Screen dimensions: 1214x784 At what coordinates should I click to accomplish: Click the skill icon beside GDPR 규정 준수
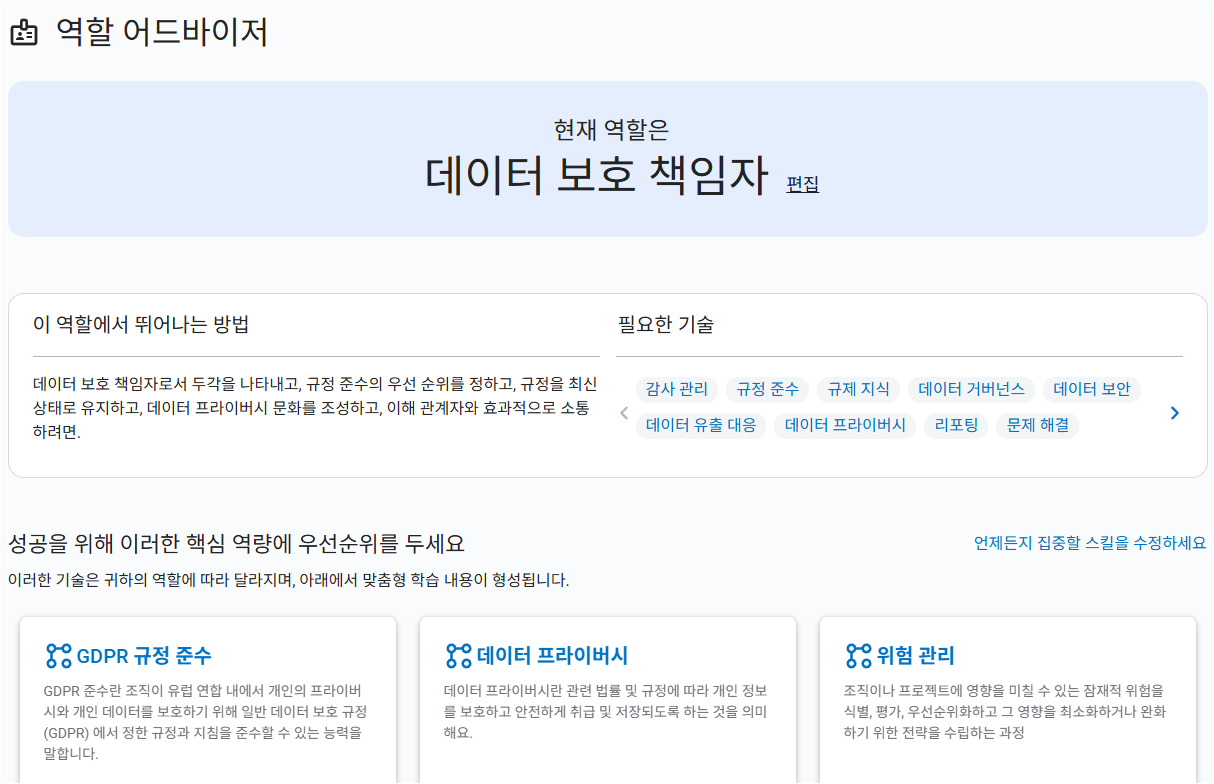point(59,656)
